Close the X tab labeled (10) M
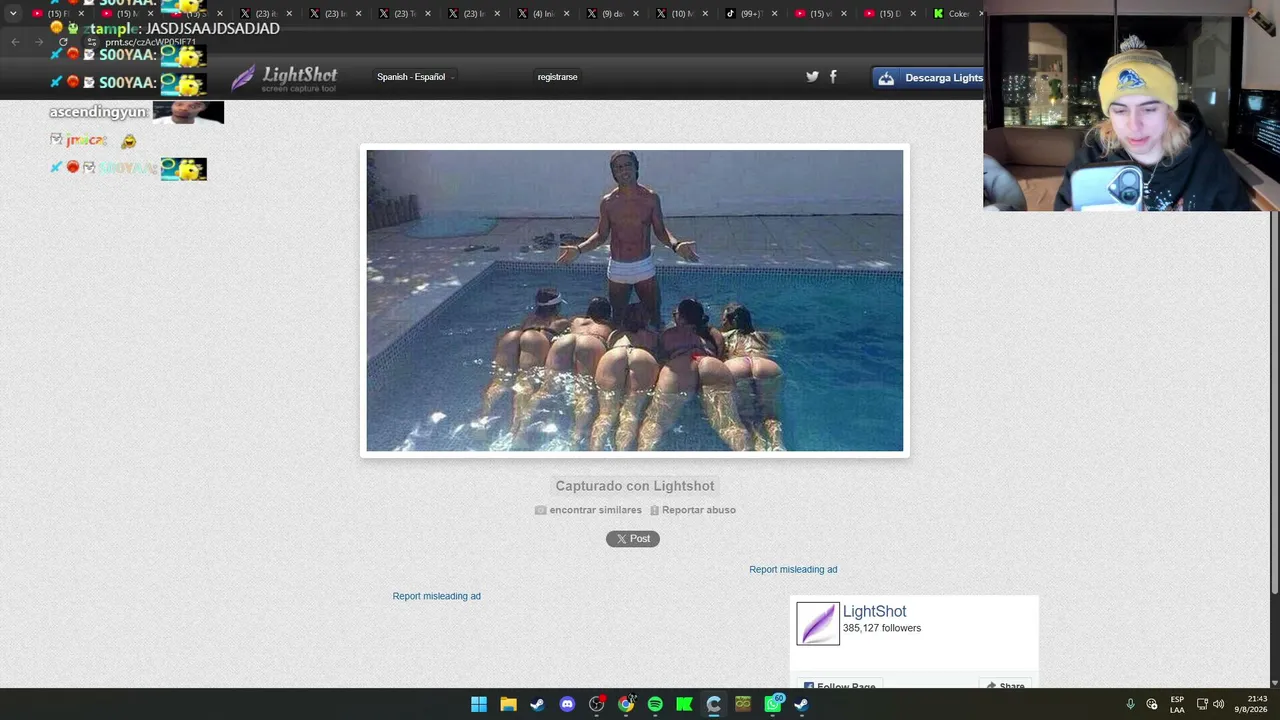This screenshot has width=1280, height=720. (x=705, y=14)
